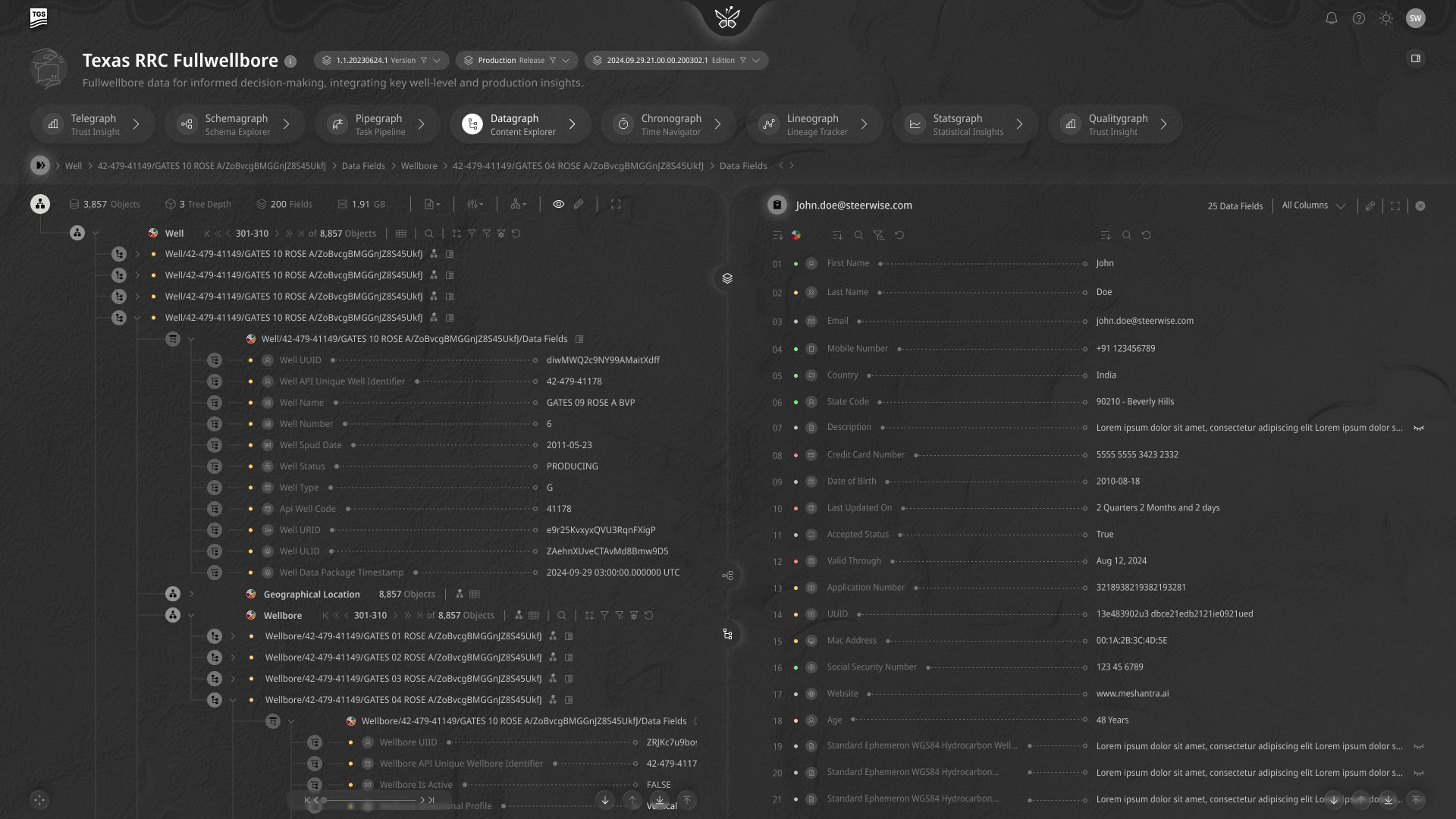Open the notifications bell icon

pyautogui.click(x=1331, y=18)
